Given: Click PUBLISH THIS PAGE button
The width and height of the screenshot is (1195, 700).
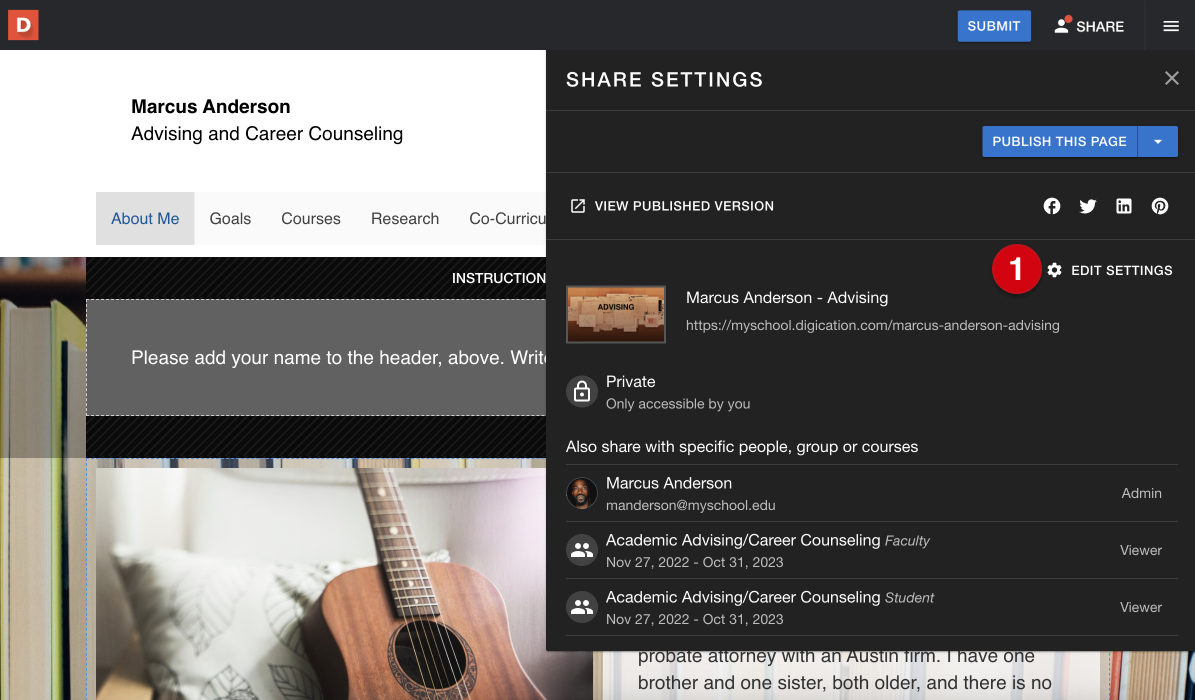Looking at the screenshot, I should coord(1059,142).
